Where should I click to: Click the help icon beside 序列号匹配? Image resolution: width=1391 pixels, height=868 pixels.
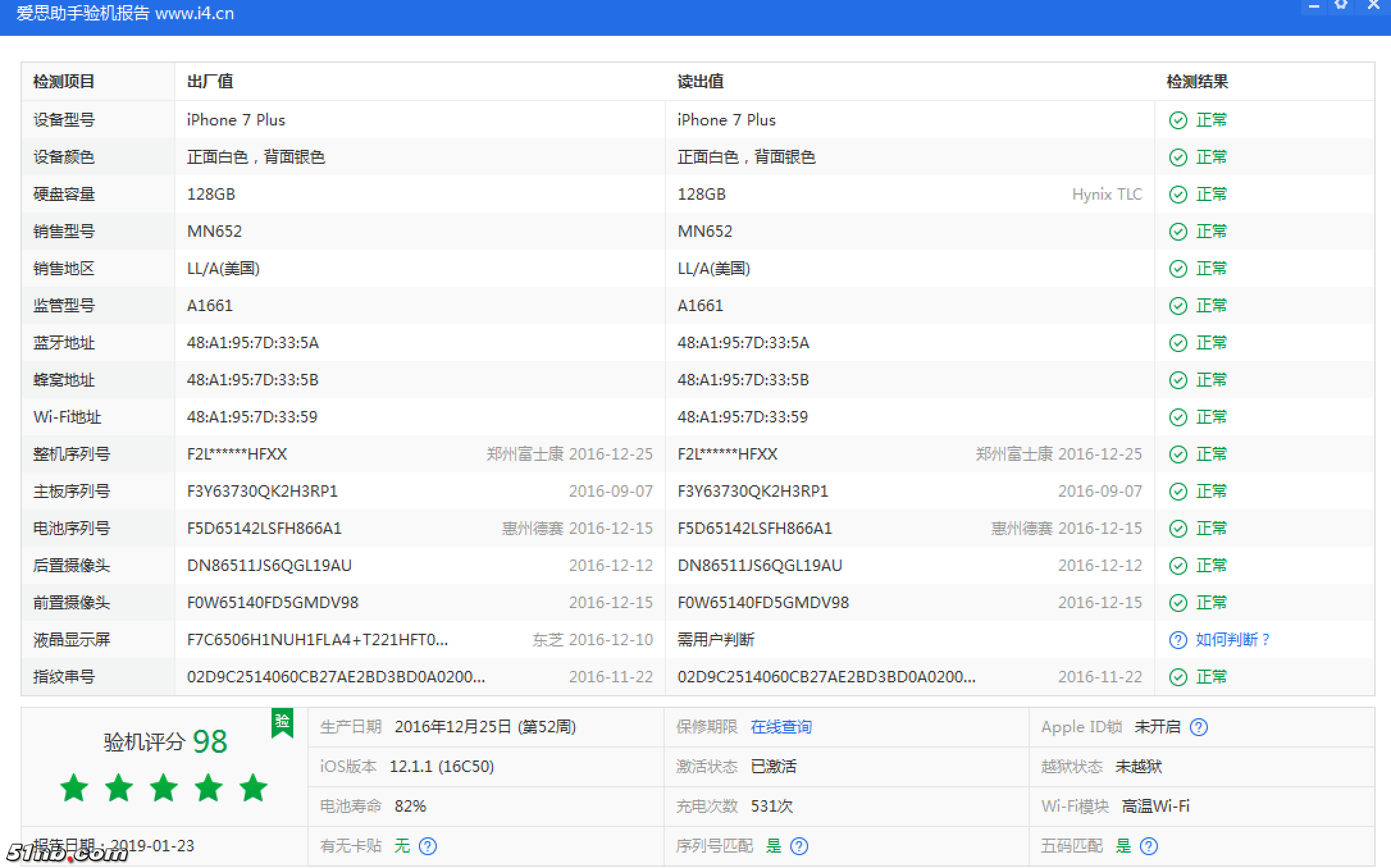799,846
